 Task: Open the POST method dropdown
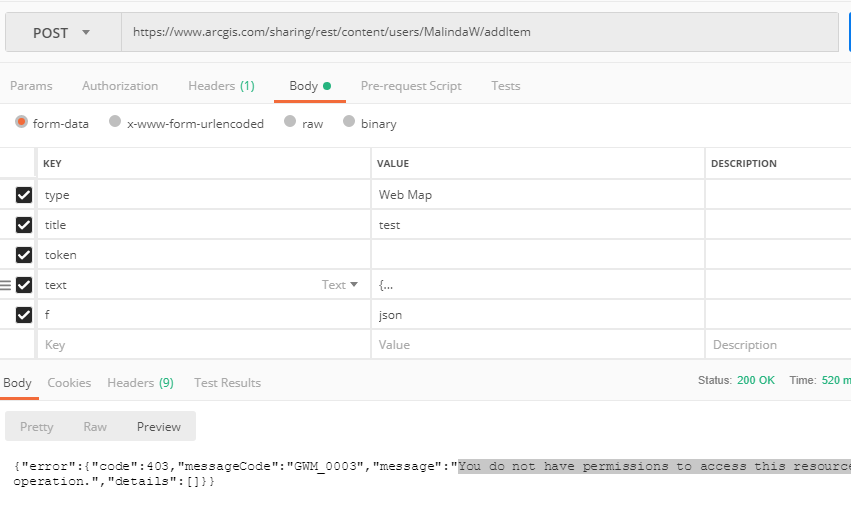coord(63,33)
